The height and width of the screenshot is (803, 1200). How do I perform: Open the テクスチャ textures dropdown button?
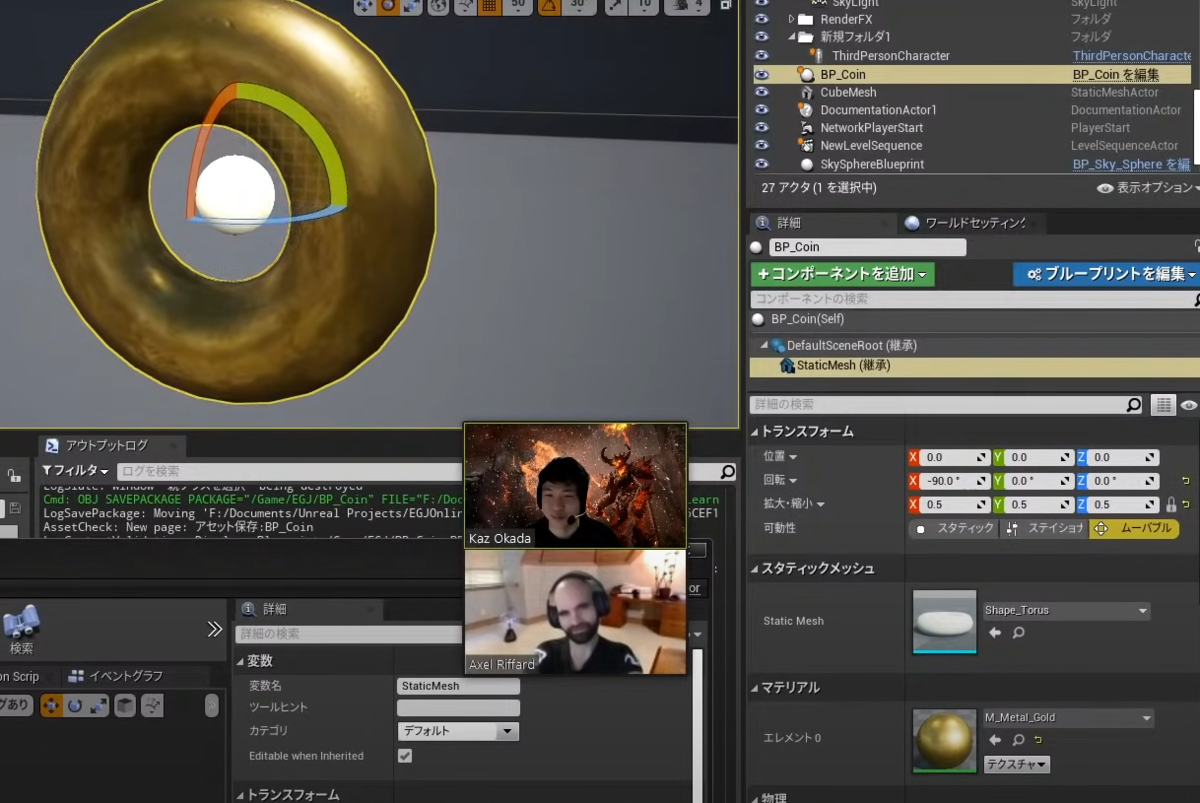point(1017,765)
